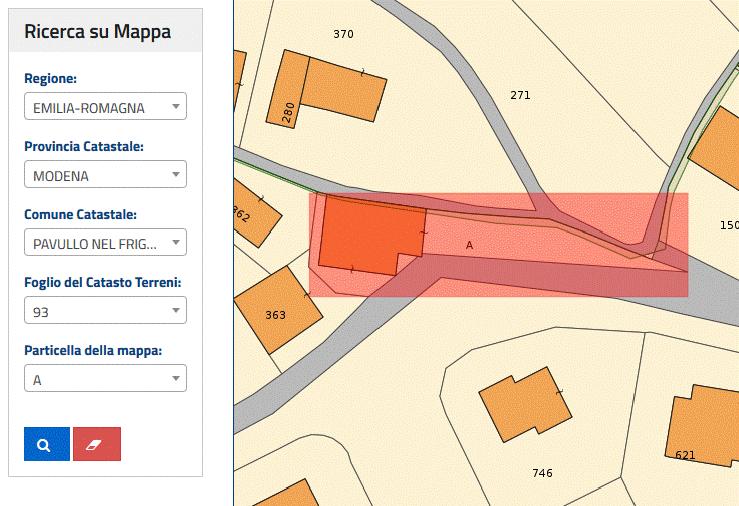739x506 pixels.
Task: Click parcel number 746 on map
Action: (542, 473)
